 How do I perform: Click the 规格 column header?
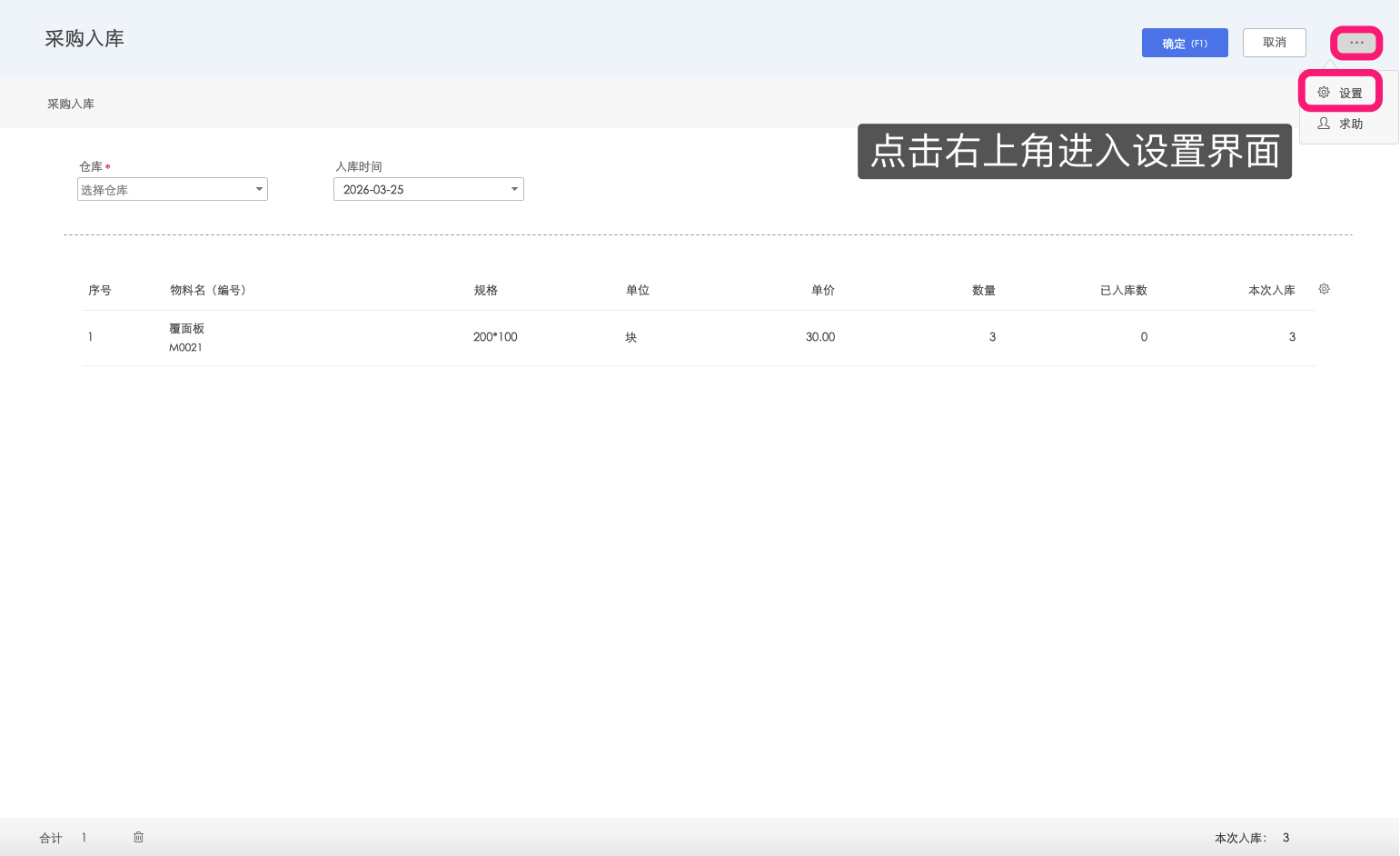tap(486, 290)
